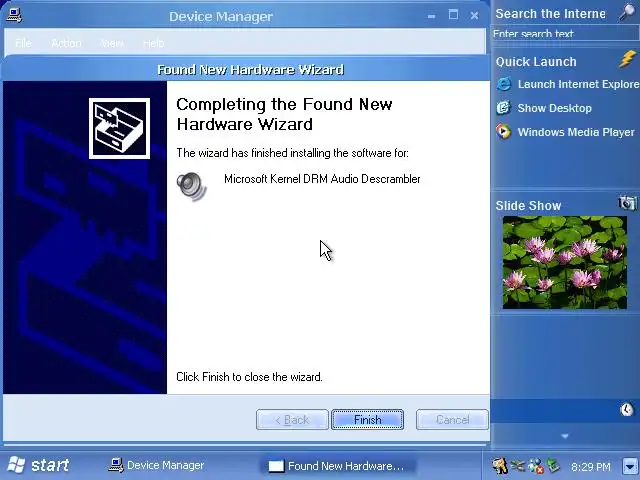Click the greyed-out Back button
Image resolution: width=640 pixels, height=480 pixels.
(x=292, y=420)
